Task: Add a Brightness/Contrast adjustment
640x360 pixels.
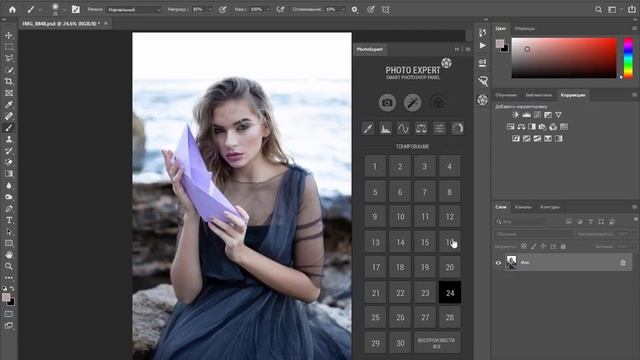Action: pyautogui.click(x=516, y=115)
